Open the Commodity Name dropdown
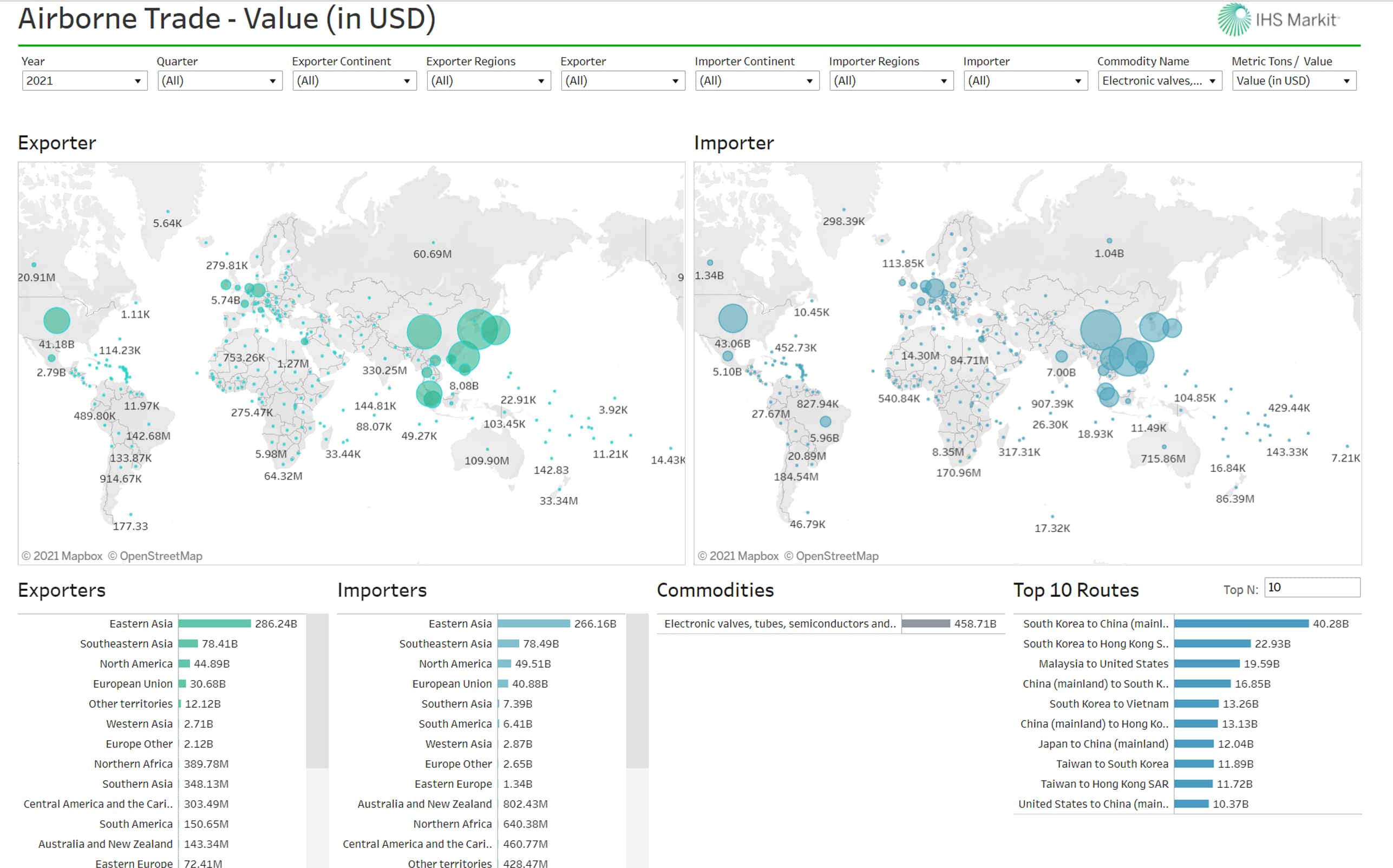 (1159, 81)
